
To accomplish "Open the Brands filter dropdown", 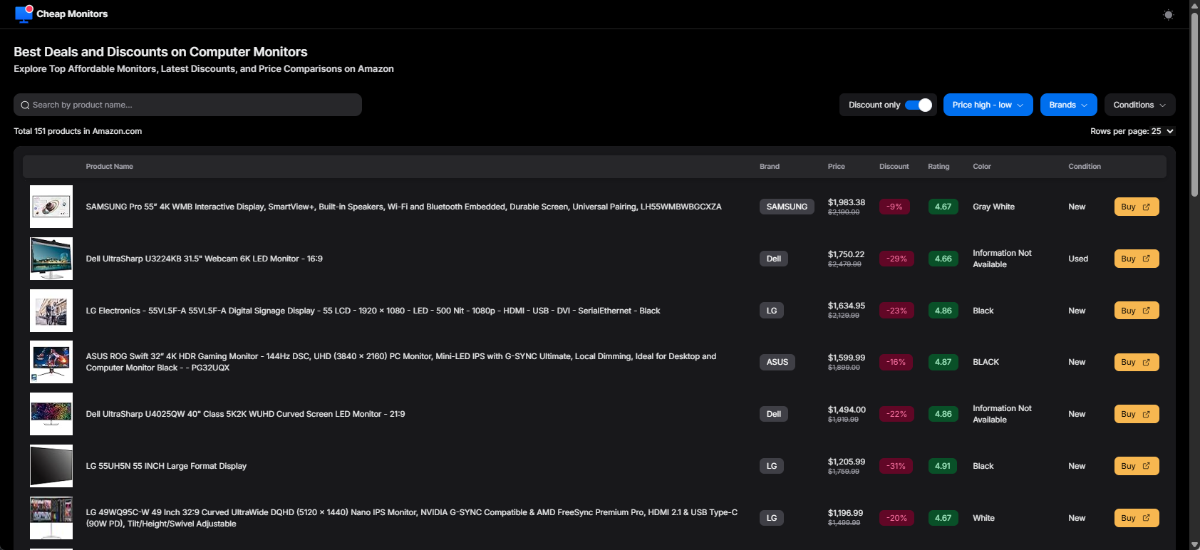I will [x=1069, y=105].
